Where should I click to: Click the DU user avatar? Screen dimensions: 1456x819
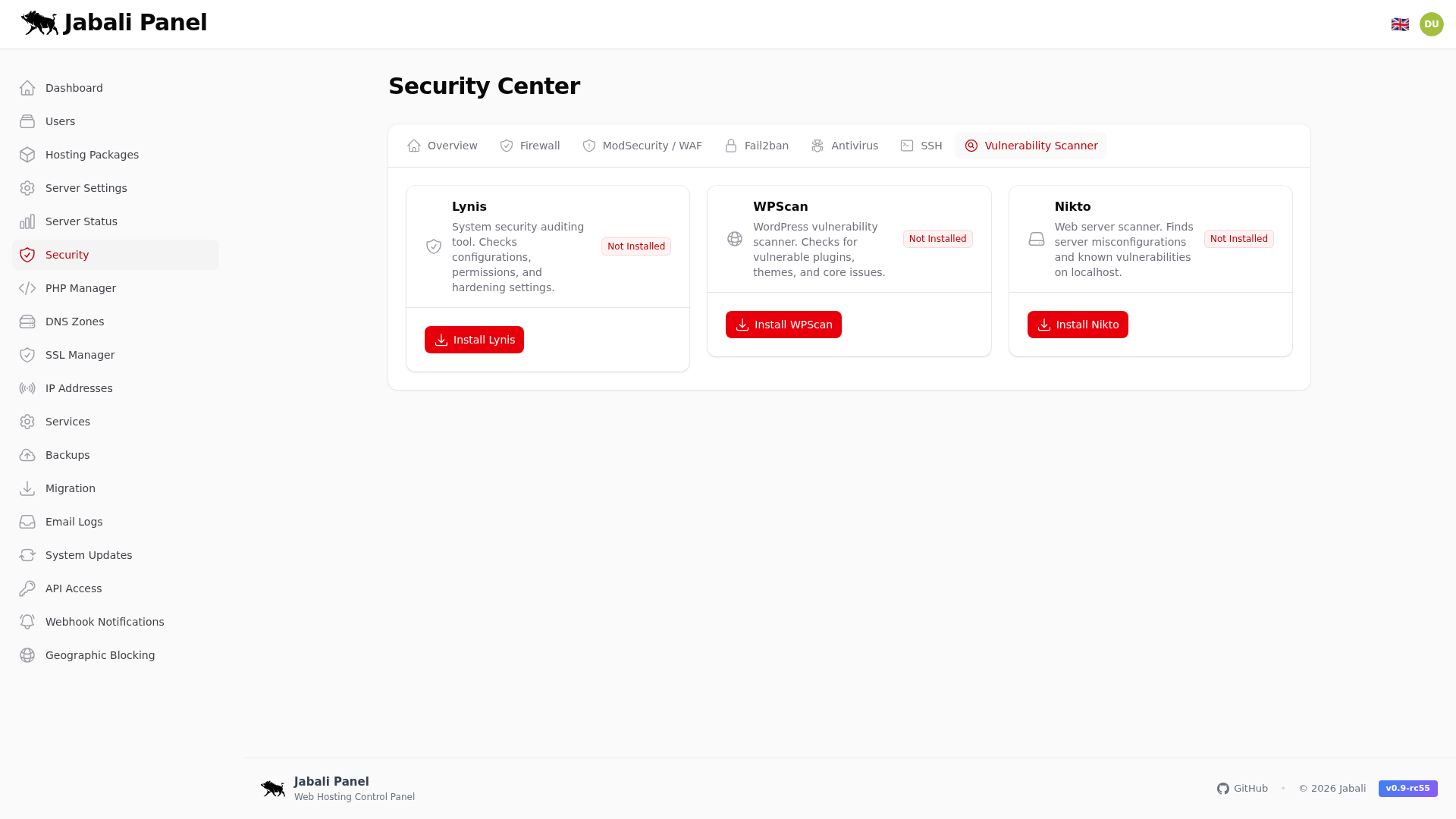pyautogui.click(x=1431, y=24)
